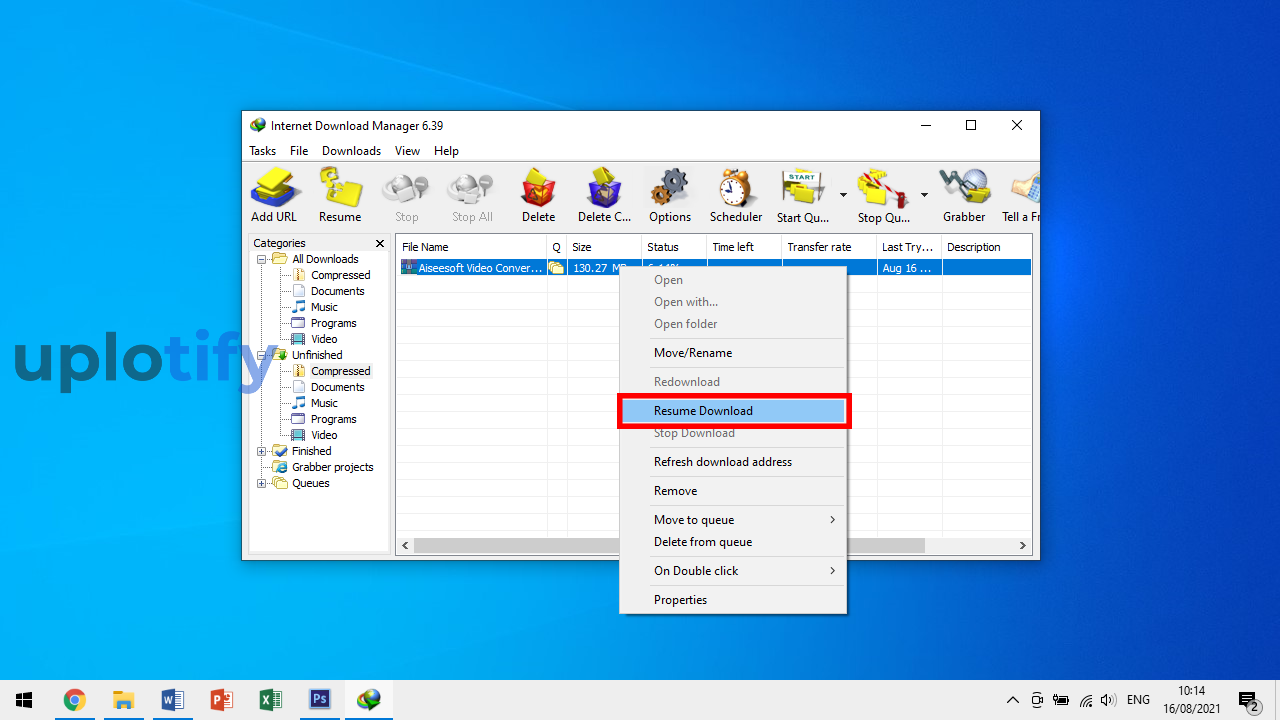
Task: Choose Move/Rename from context menu
Action: pos(733,353)
